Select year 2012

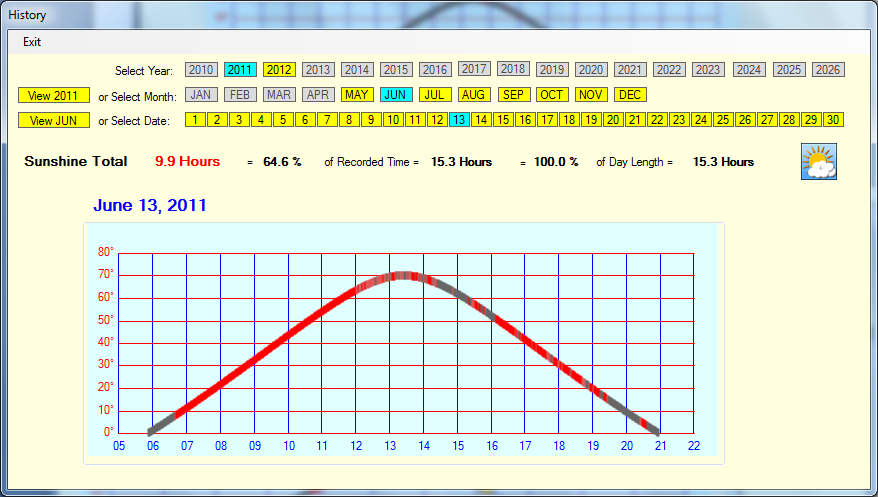pos(279,70)
